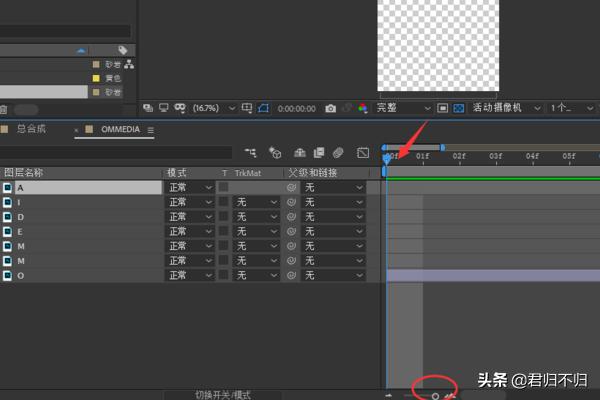Adjust the timeline zoom slider knob
Screen dimensions: 600x400
[435, 396]
